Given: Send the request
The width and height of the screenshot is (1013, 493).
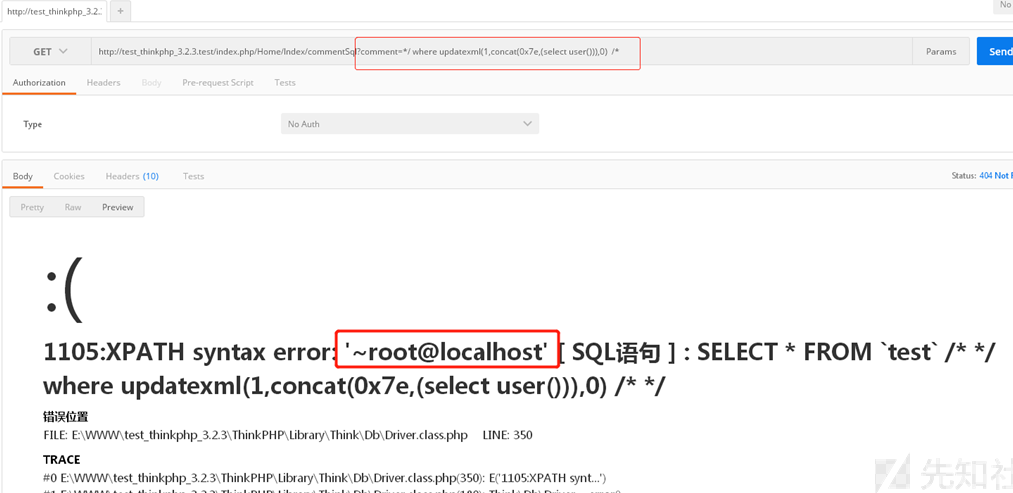Looking at the screenshot, I should [x=995, y=52].
